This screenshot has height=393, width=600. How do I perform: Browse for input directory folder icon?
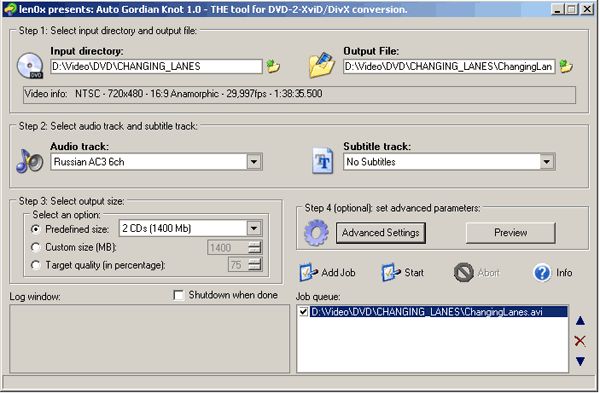pyautogui.click(x=273, y=66)
